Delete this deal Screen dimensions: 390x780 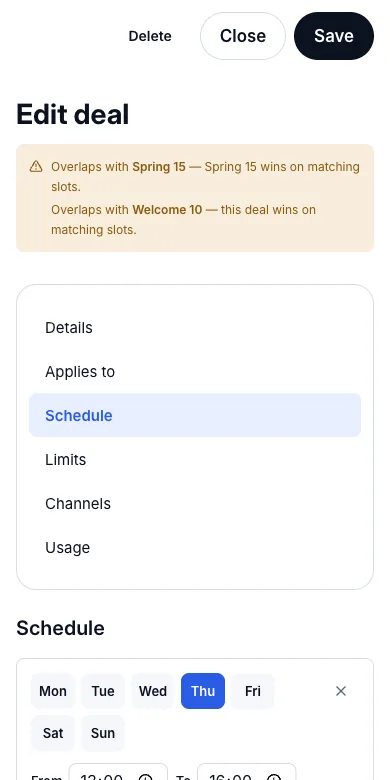click(150, 36)
